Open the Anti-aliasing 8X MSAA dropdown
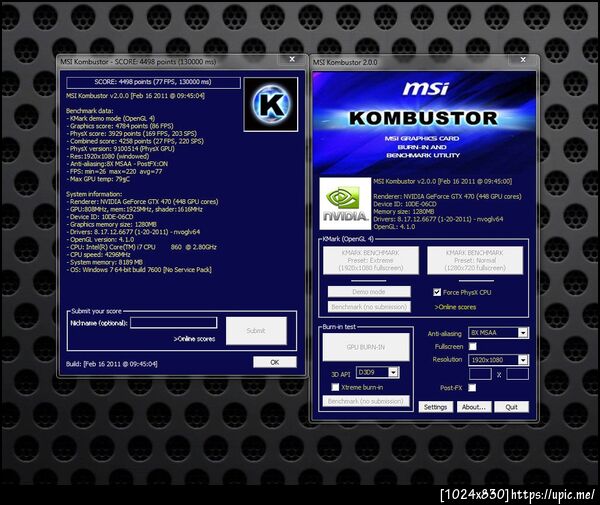600x505 pixels. tap(499, 333)
